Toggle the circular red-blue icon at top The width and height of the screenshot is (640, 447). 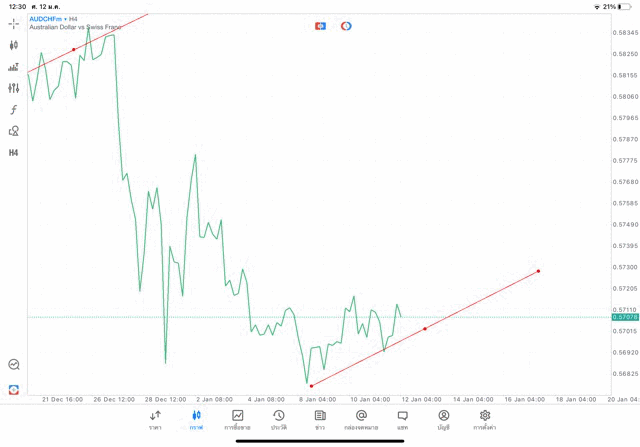pyautogui.click(x=346, y=26)
